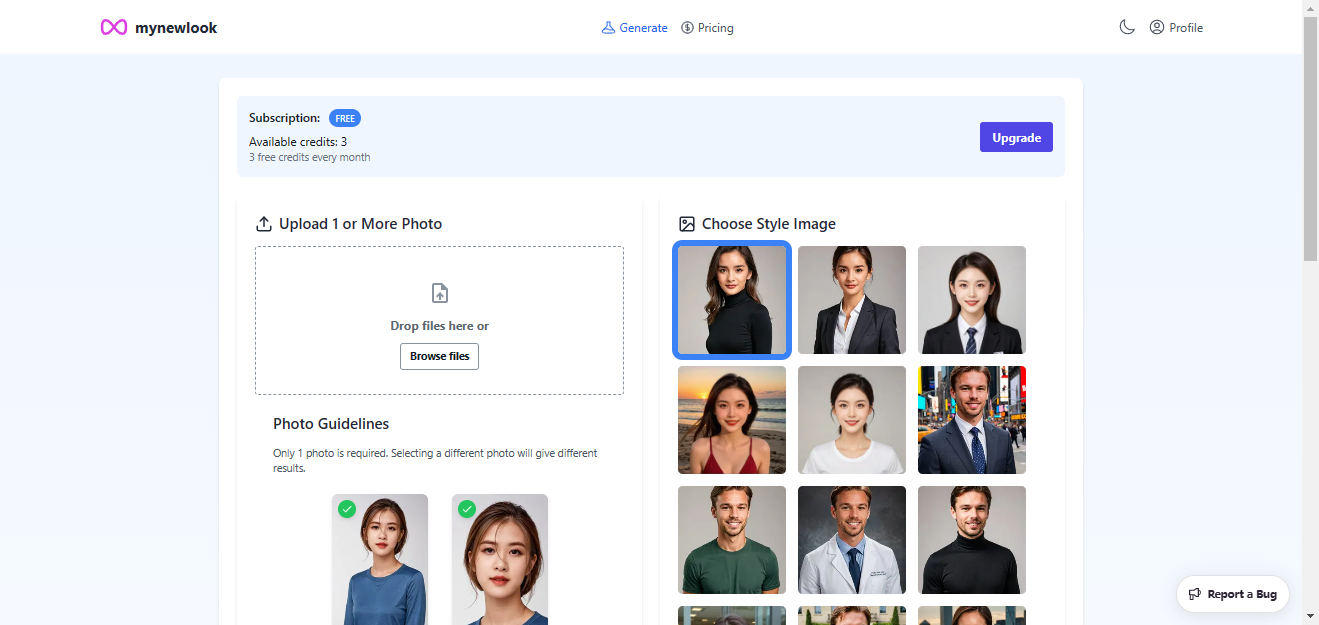Click the scrollbar down arrow
Viewport: 1319px width, 625px height.
tap(1310, 616)
